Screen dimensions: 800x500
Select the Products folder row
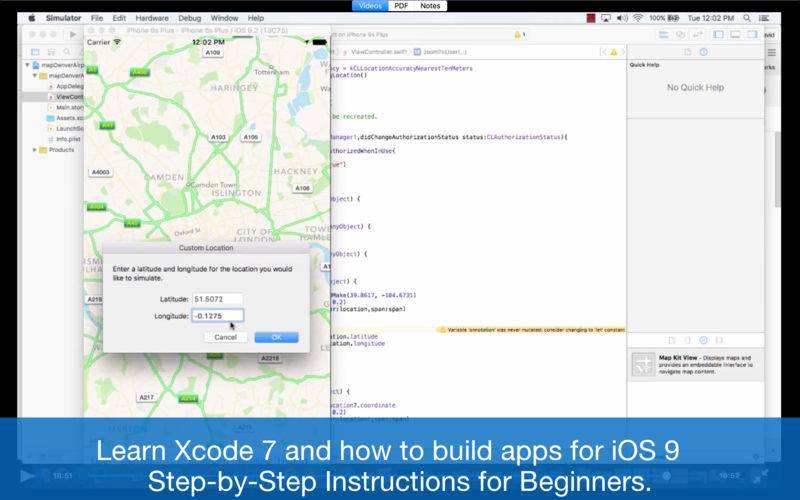(57, 150)
